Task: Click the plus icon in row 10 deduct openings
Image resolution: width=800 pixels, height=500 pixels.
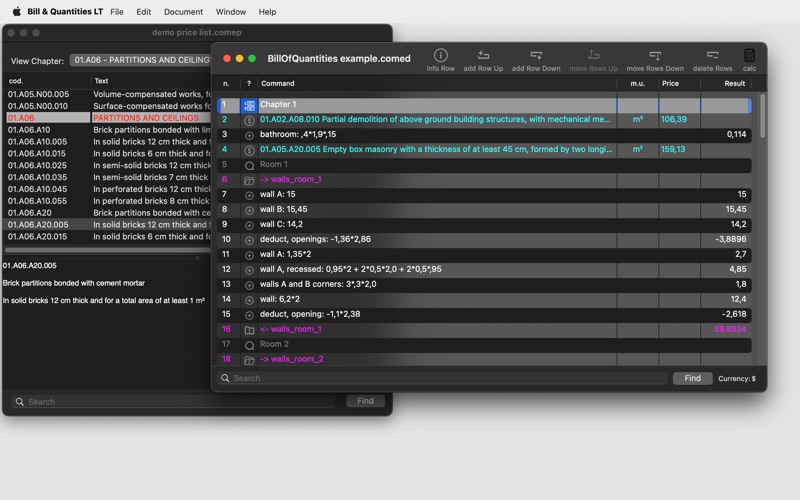Action: tap(249, 240)
